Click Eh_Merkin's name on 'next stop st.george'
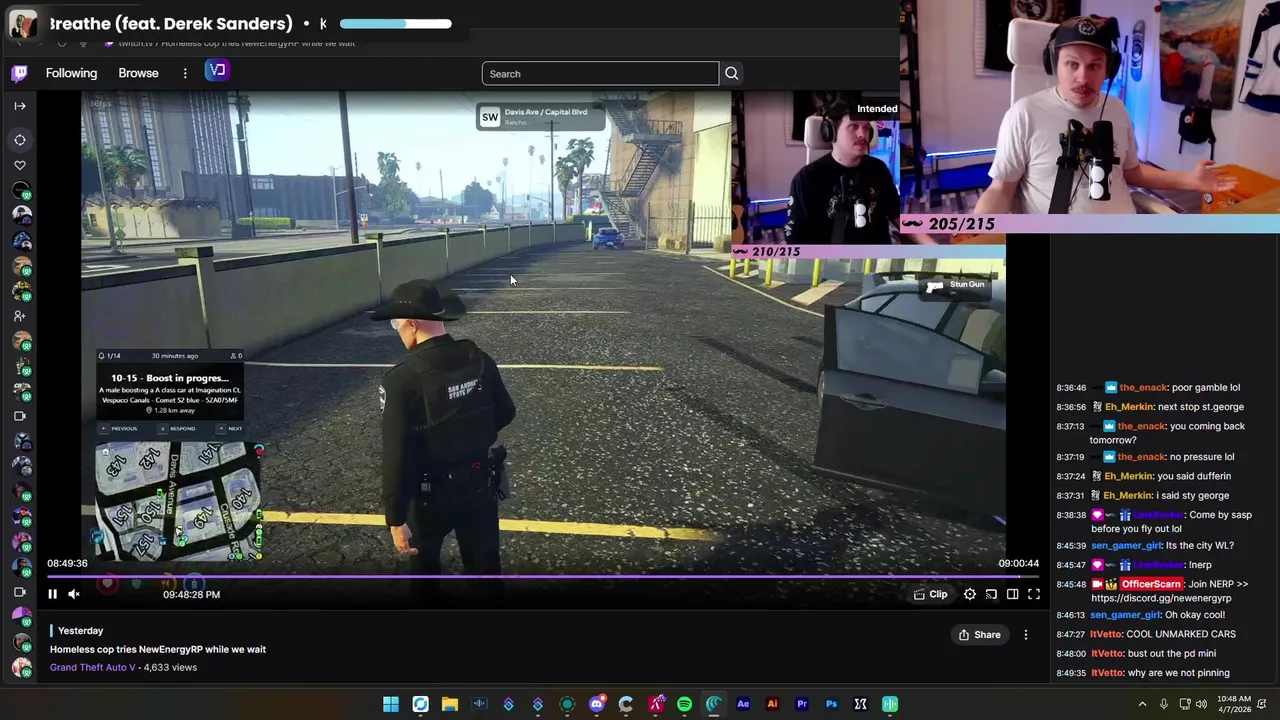The height and width of the screenshot is (720, 1280). point(1129,407)
